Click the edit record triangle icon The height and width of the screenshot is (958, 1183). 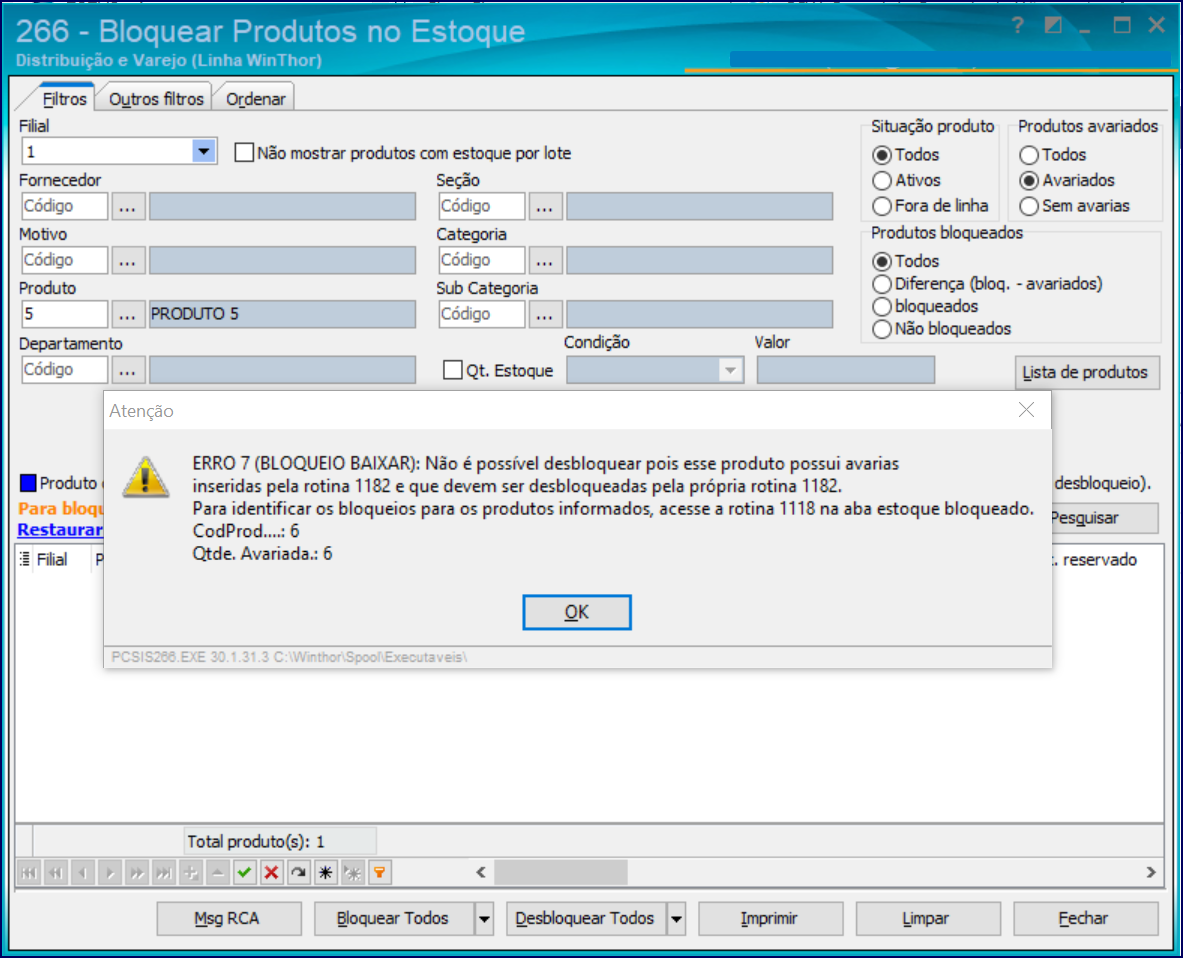[218, 873]
